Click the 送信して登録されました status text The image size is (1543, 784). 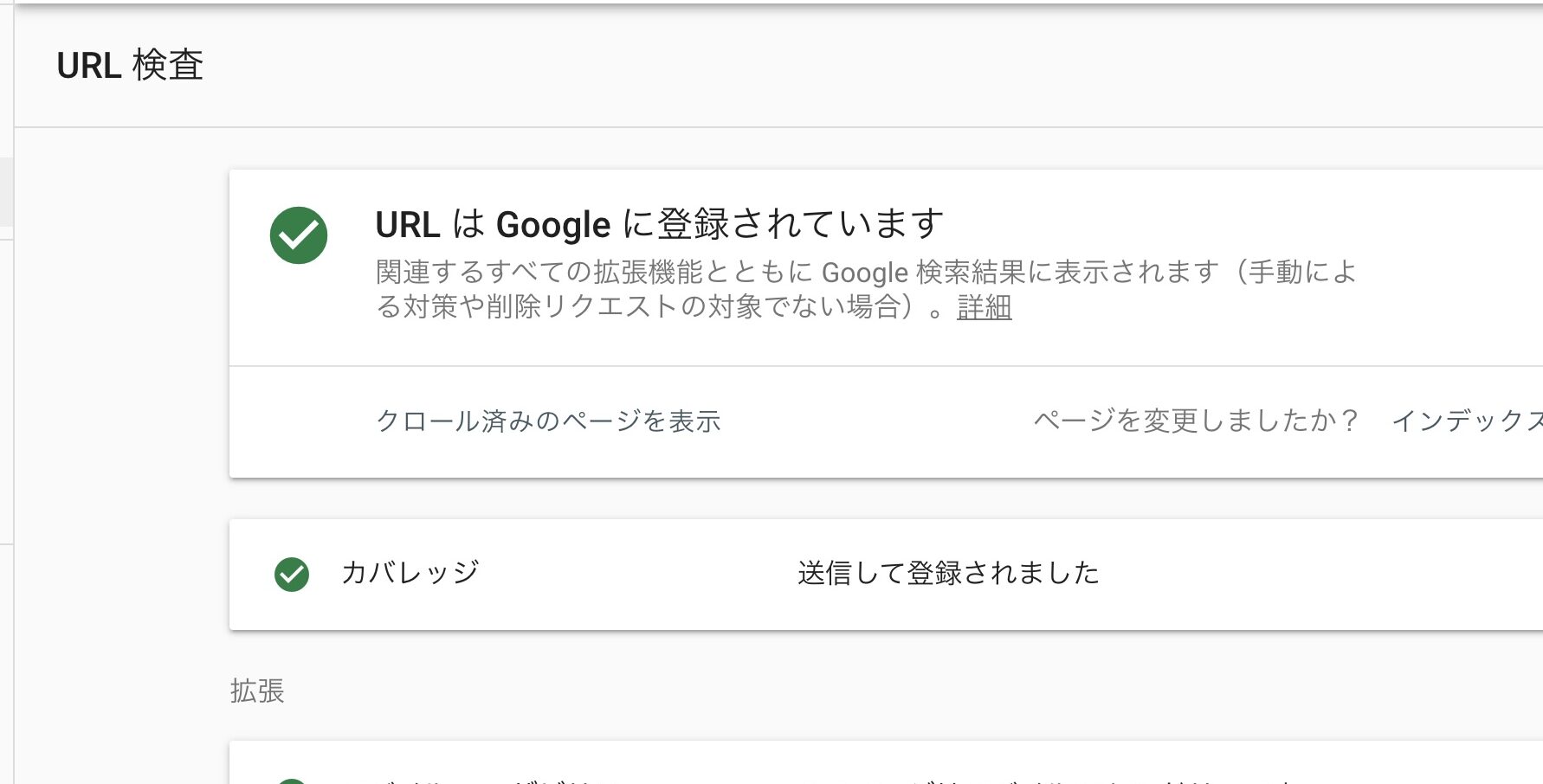coord(948,573)
